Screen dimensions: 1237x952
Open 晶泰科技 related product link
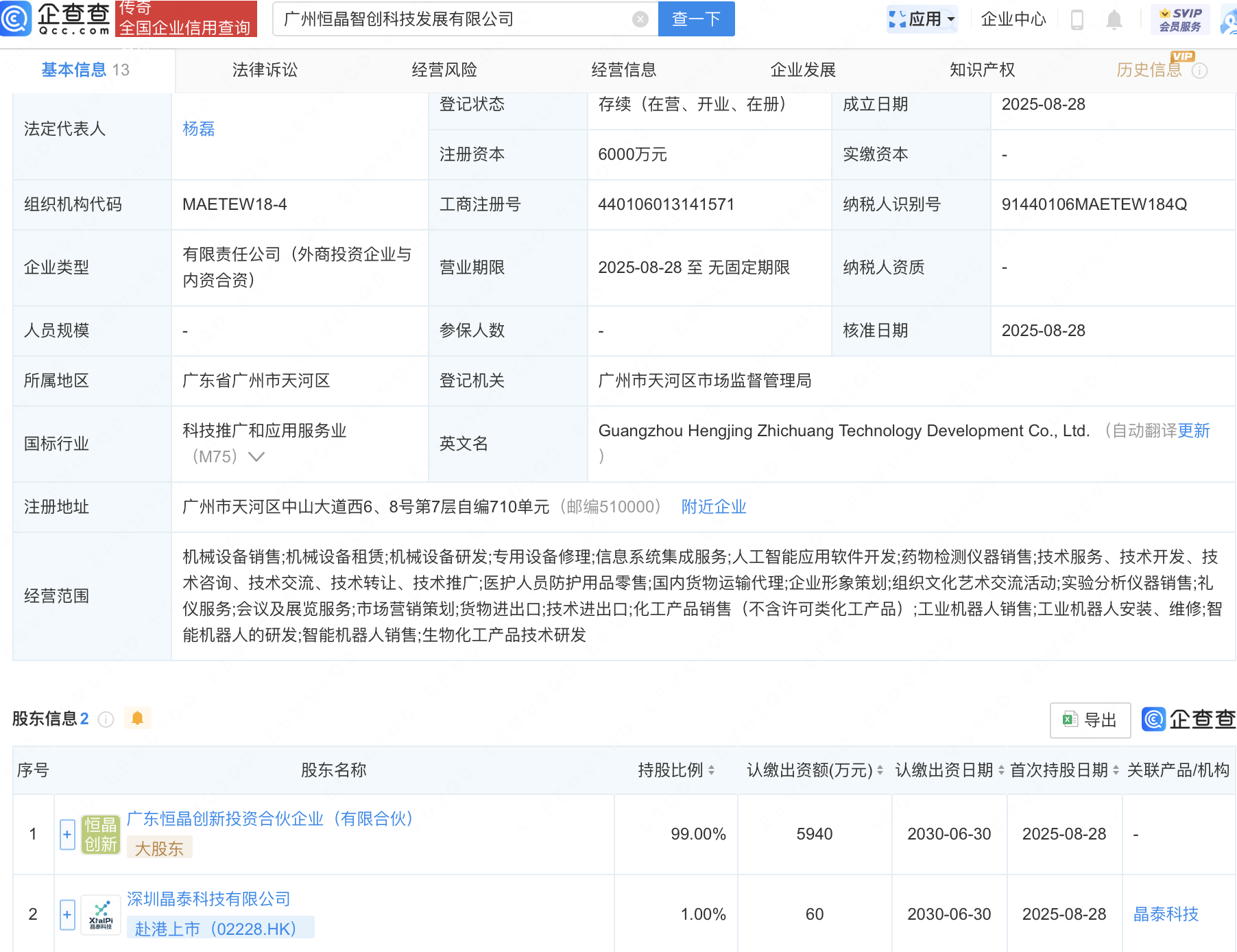(x=1166, y=914)
